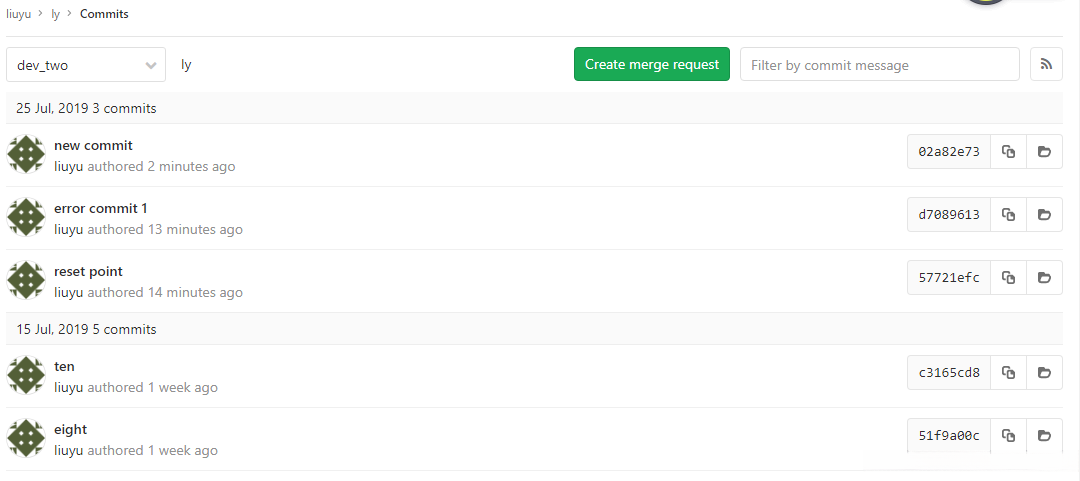
Task: Click the Create merge request button
Action: (x=652, y=64)
